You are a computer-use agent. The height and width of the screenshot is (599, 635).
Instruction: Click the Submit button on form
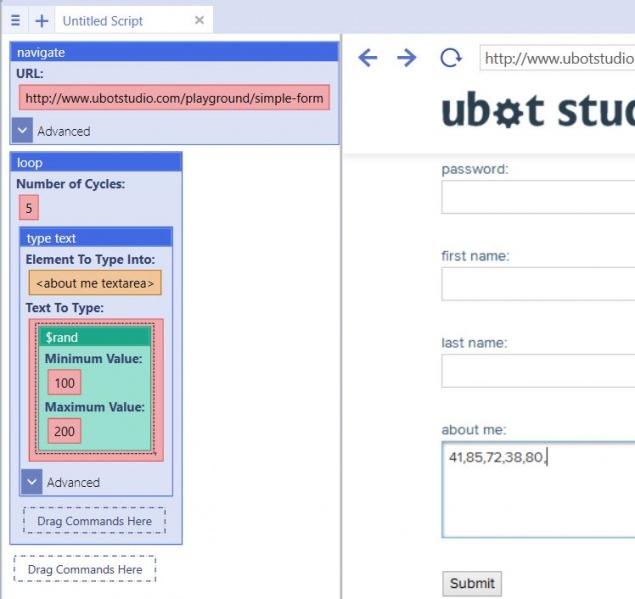[x=472, y=583]
